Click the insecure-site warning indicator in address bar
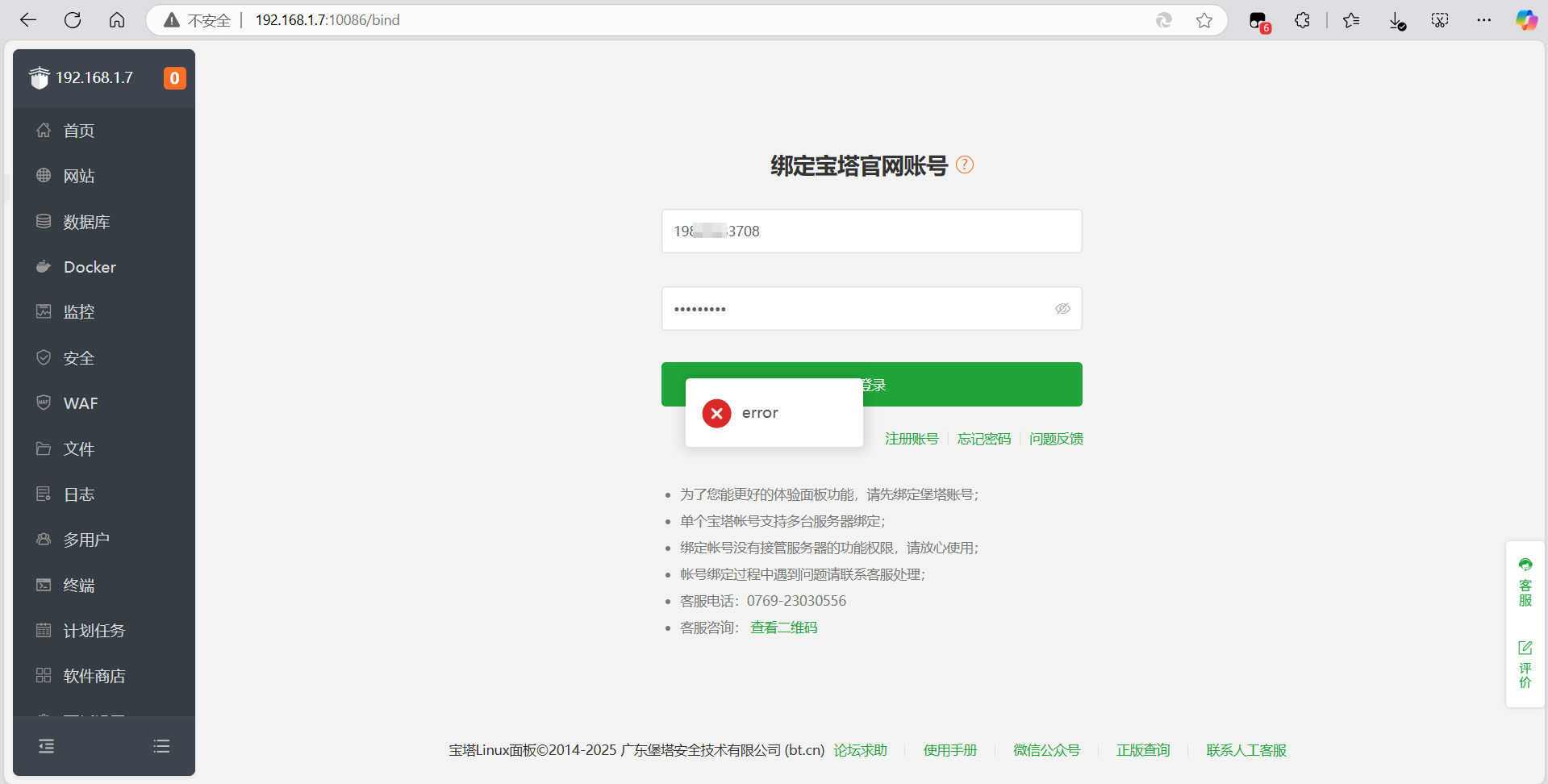 point(197,20)
